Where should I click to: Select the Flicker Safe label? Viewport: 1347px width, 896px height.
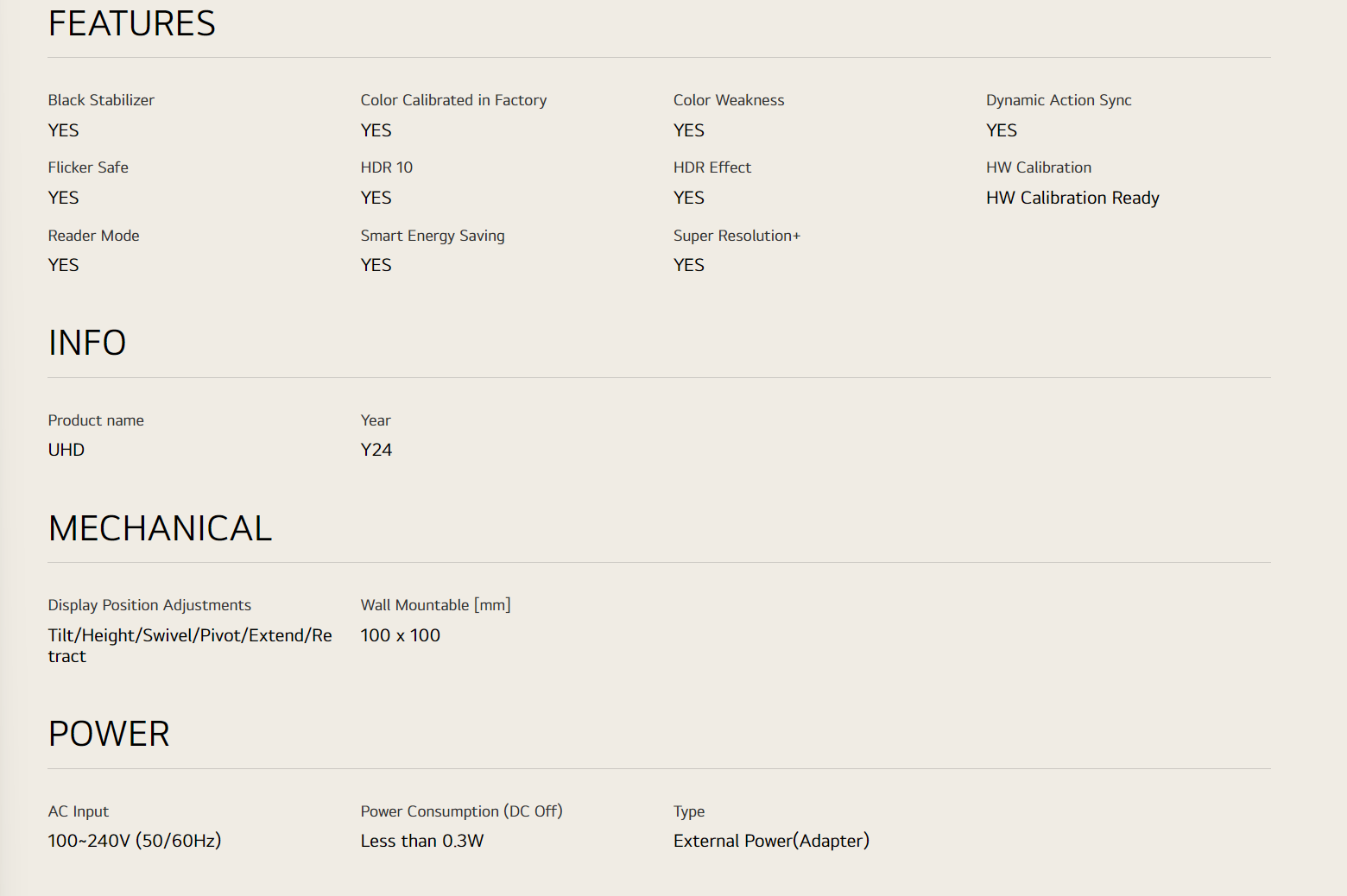88,167
